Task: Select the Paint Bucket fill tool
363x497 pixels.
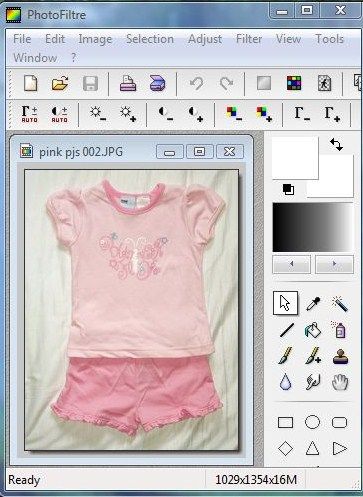Action: tap(313, 330)
